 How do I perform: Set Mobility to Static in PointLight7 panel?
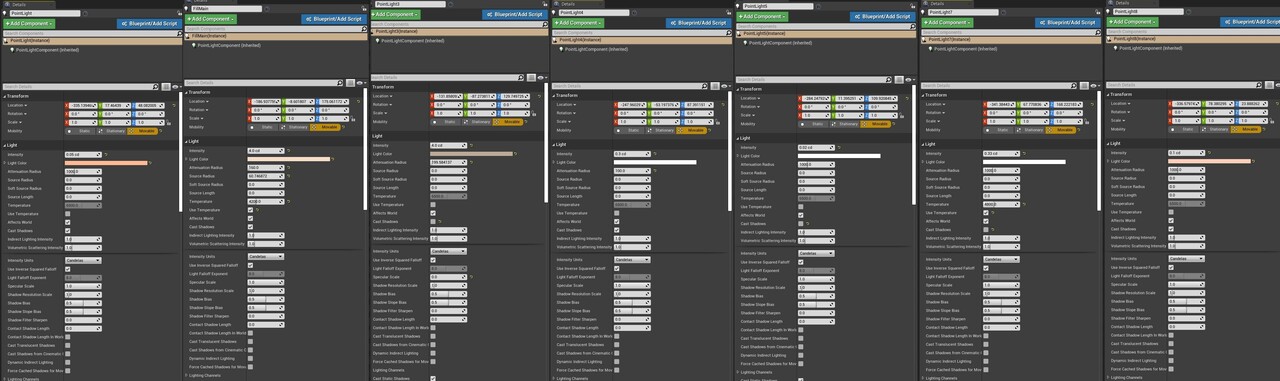[x=999, y=130]
